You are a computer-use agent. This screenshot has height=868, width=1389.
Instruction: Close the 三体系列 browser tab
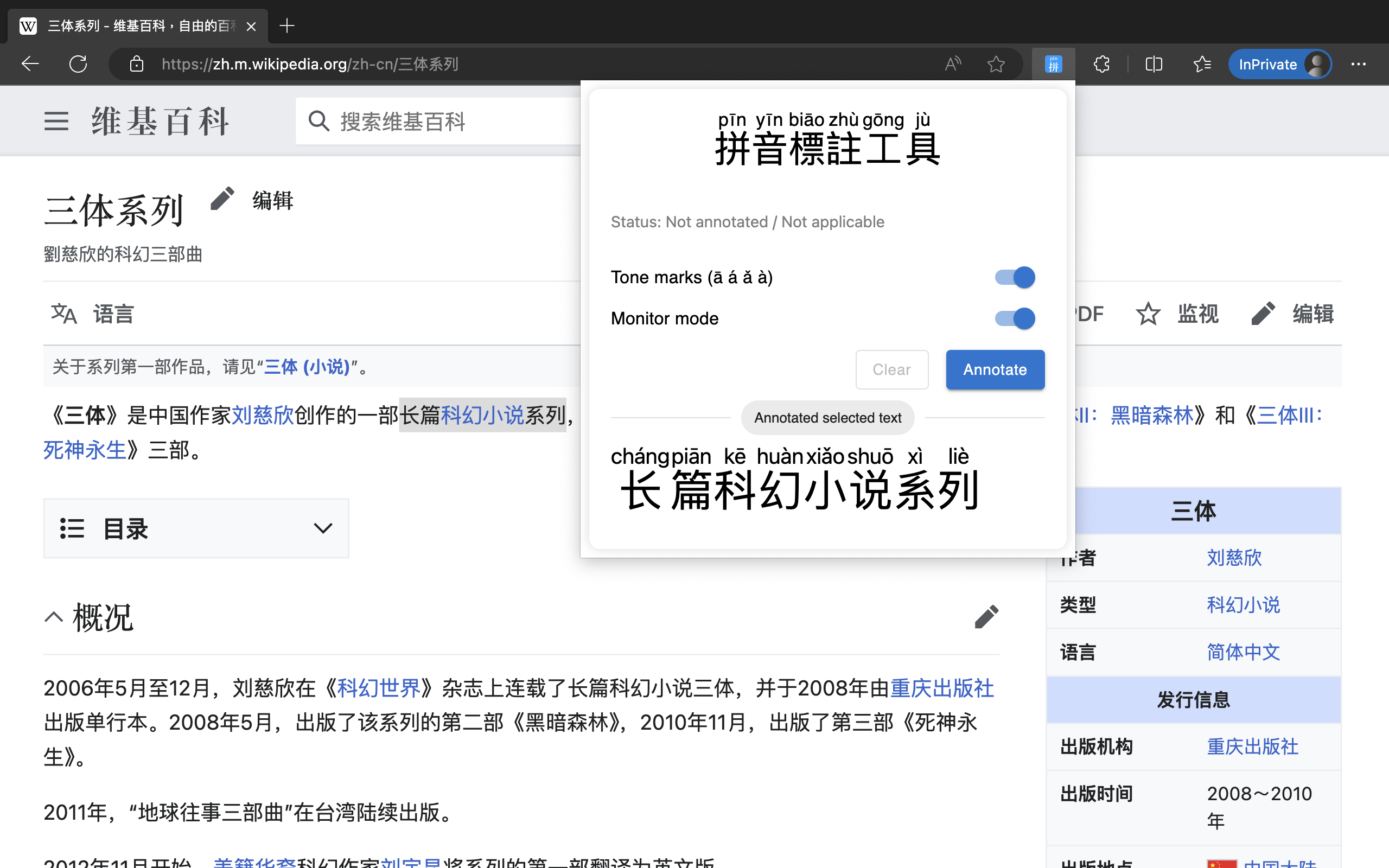251,27
